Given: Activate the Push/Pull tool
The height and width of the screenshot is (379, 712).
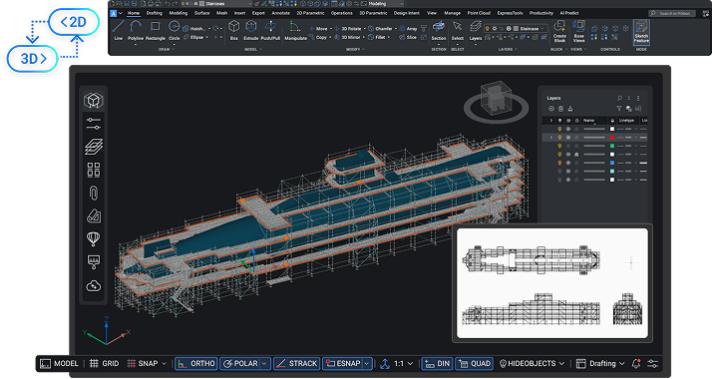Looking at the screenshot, I should [x=270, y=30].
